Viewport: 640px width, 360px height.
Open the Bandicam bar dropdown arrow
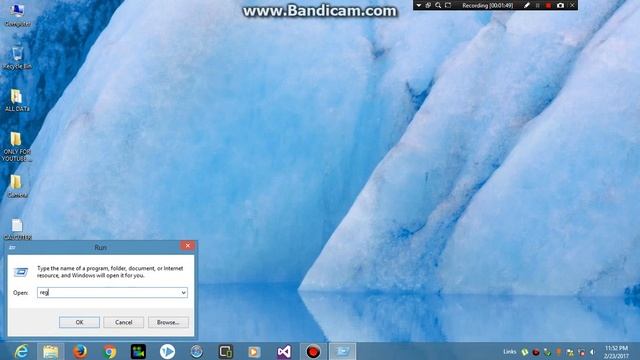click(x=419, y=5)
